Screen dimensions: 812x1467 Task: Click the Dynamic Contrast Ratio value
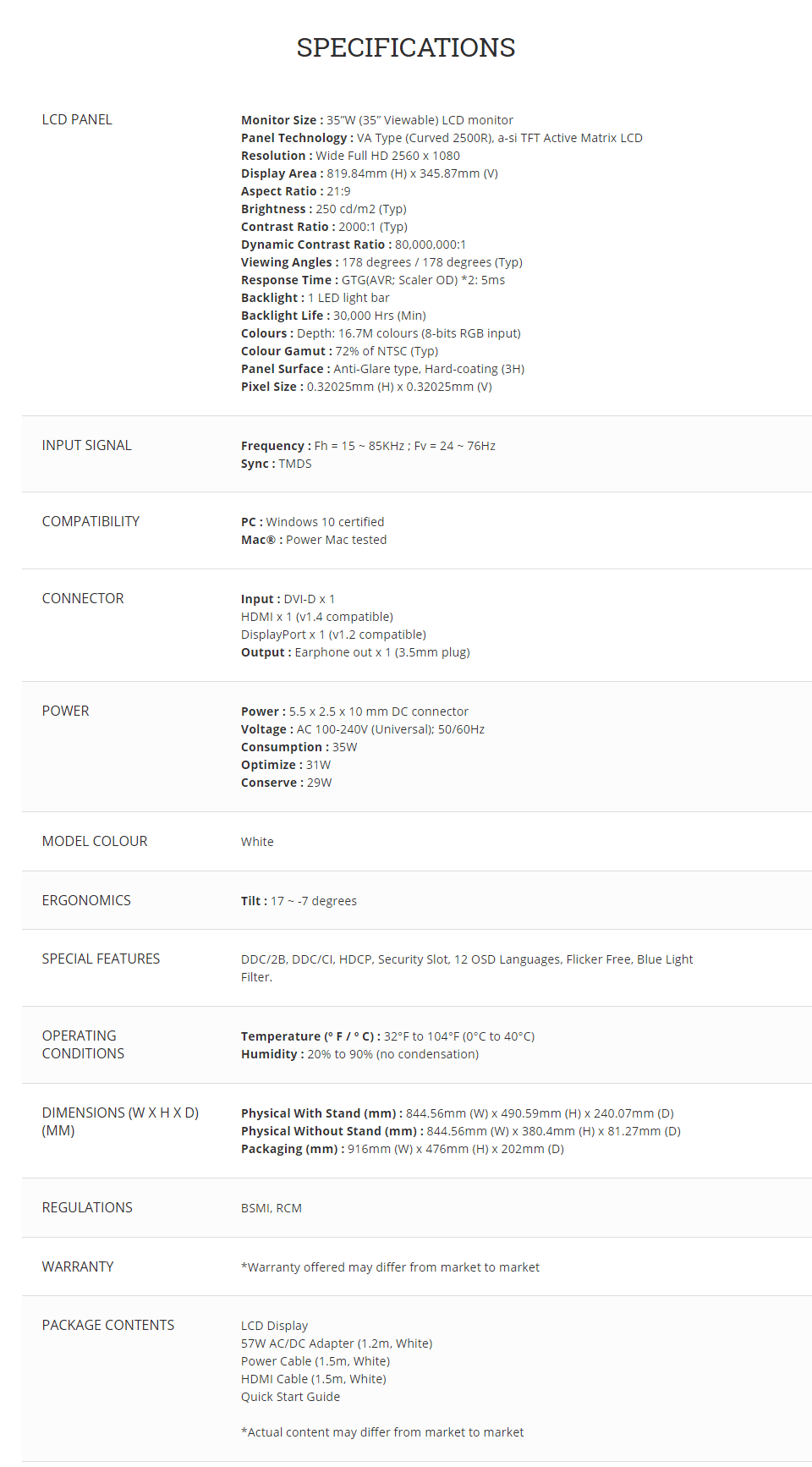click(x=431, y=244)
